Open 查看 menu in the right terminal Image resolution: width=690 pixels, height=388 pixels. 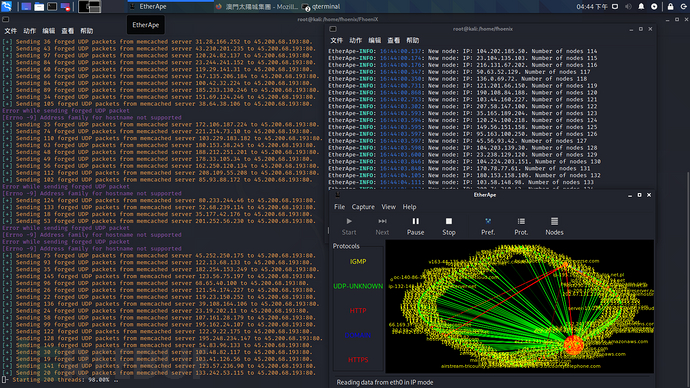tap(393, 40)
